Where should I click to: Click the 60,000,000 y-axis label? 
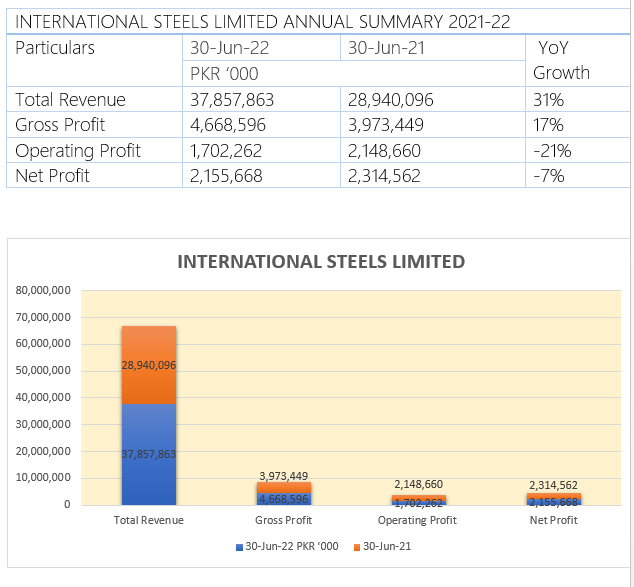43,344
